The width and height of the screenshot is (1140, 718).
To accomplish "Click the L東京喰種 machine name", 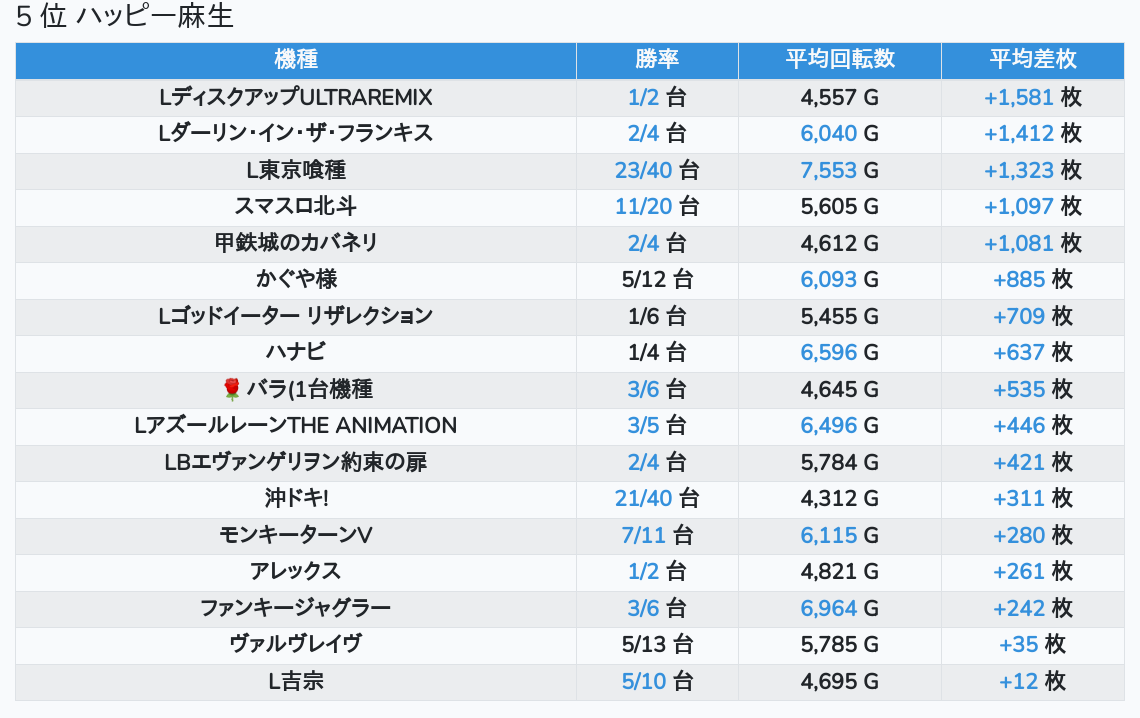I will pos(296,170).
